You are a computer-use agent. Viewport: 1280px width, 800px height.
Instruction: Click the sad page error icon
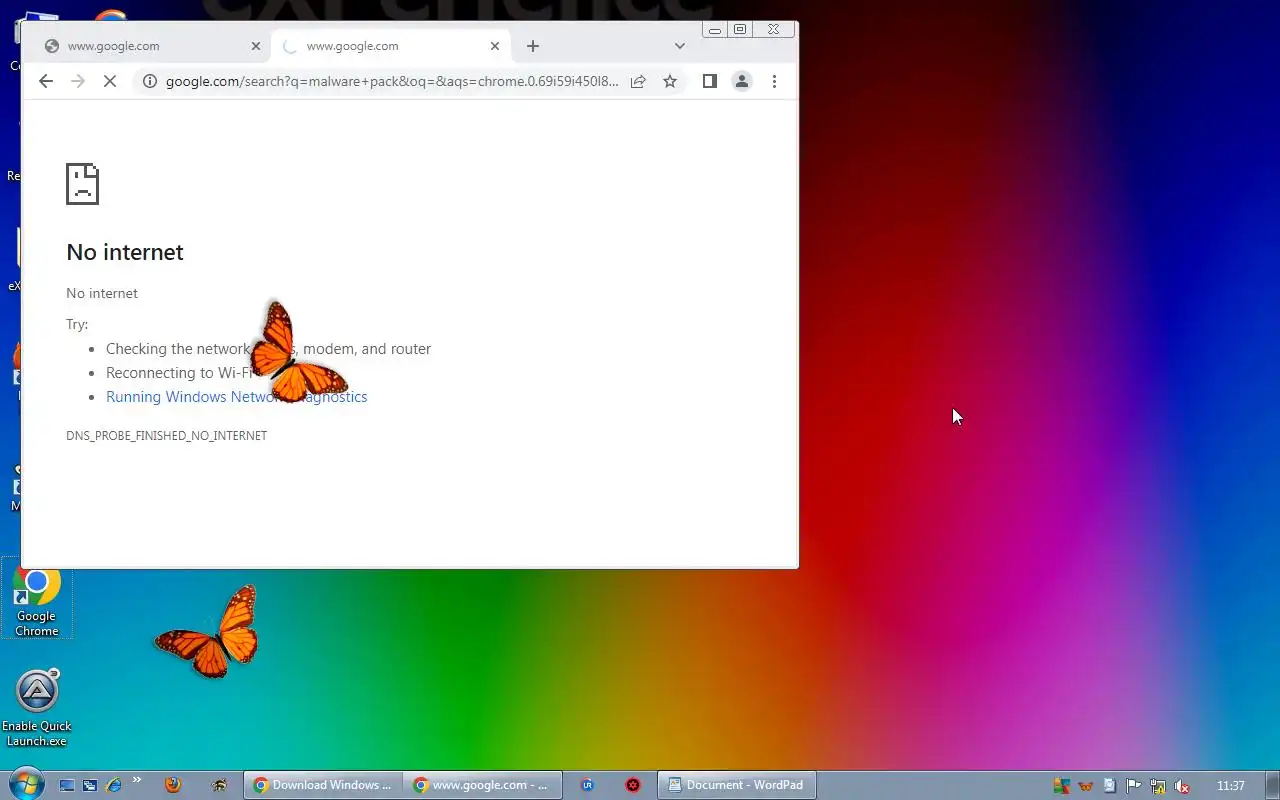(82, 184)
